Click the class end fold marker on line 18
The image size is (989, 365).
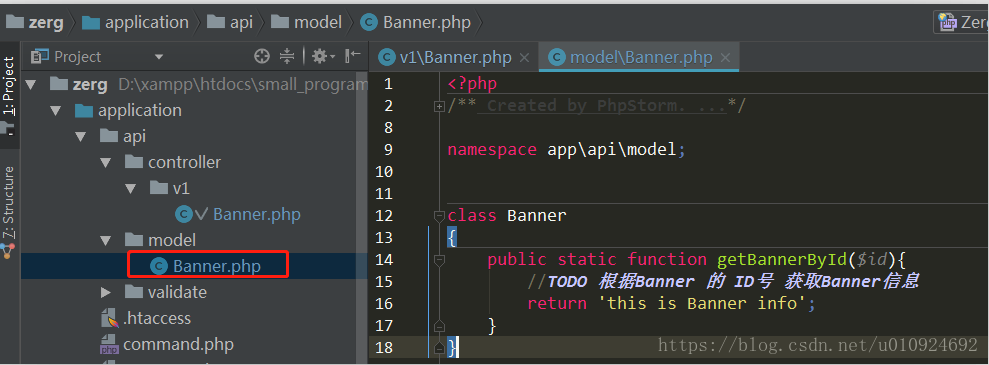click(439, 347)
